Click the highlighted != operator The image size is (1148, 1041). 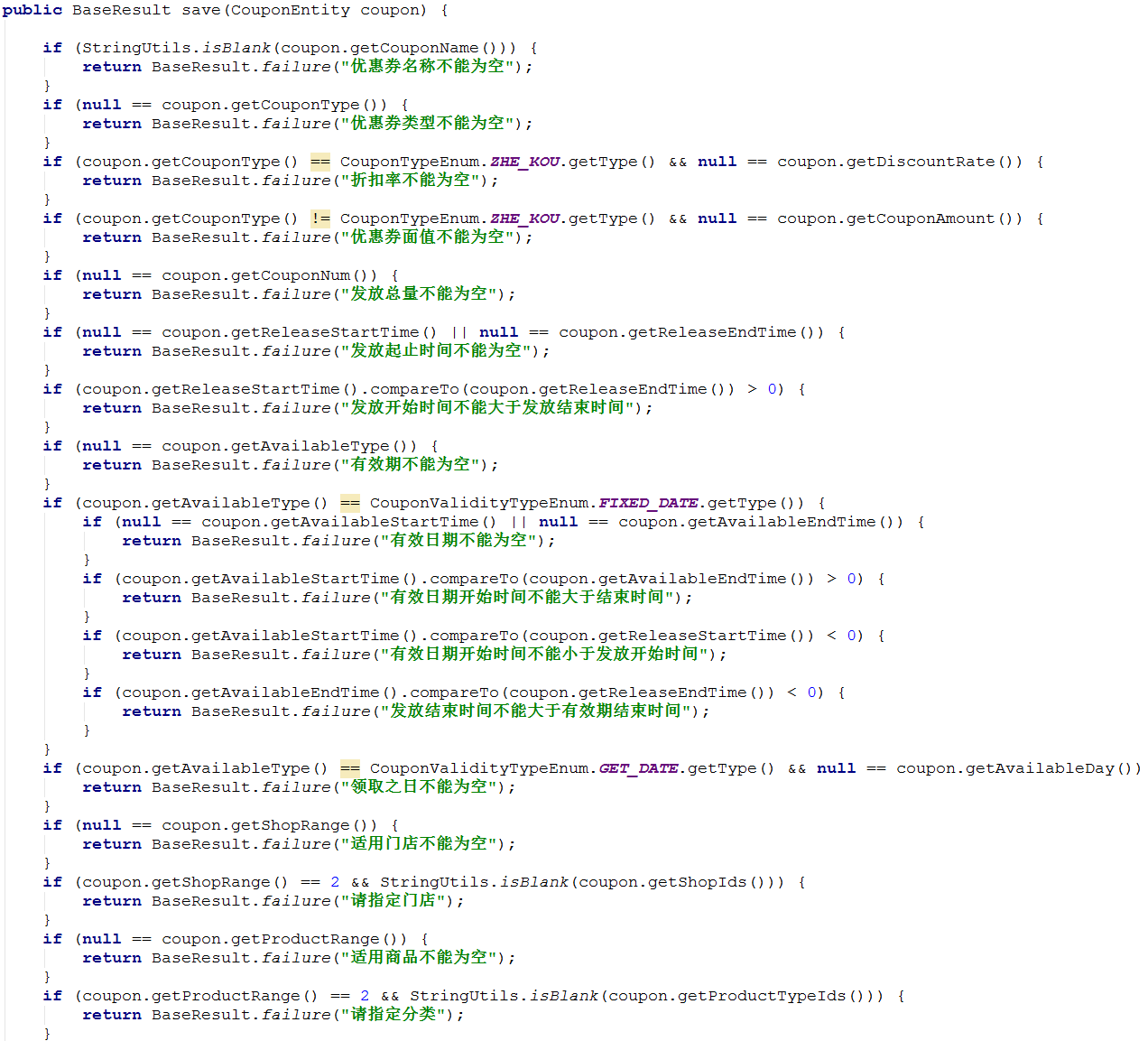320,218
